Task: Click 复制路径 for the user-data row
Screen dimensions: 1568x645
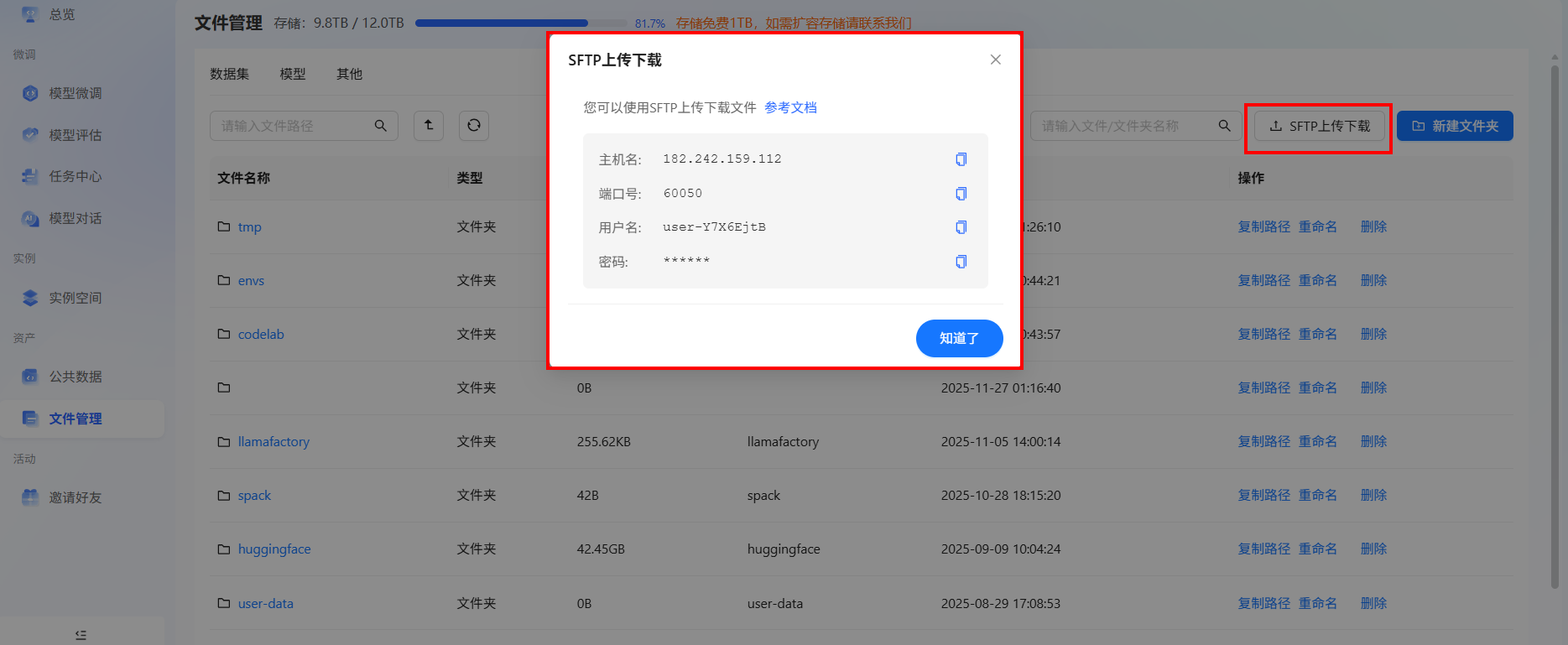Action: tap(1264, 603)
